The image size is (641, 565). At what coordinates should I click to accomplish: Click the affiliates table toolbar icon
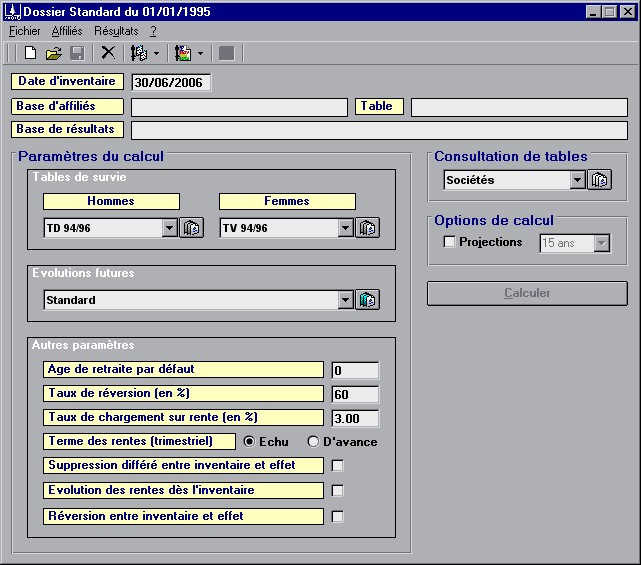tap(139, 53)
